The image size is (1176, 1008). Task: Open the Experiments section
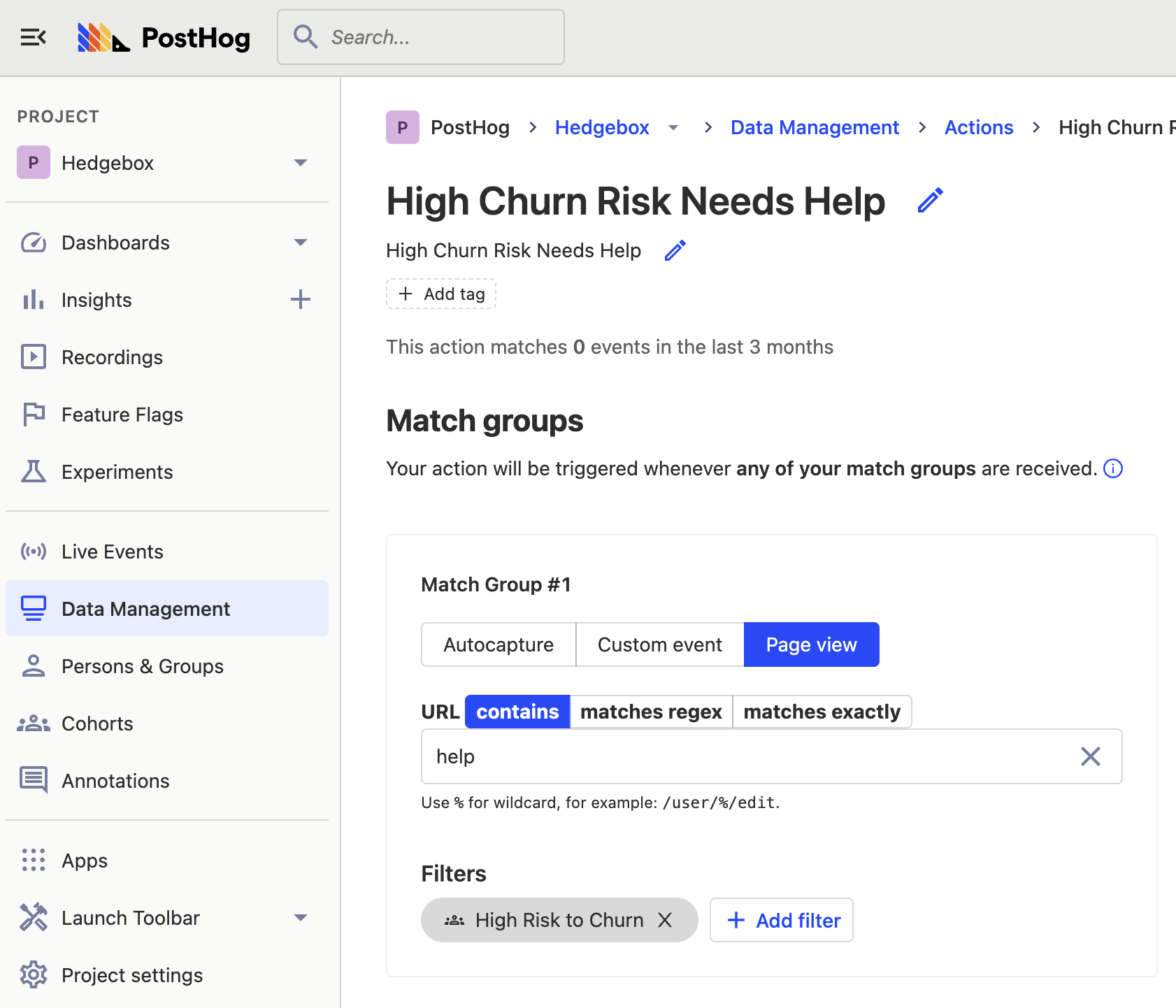[117, 471]
